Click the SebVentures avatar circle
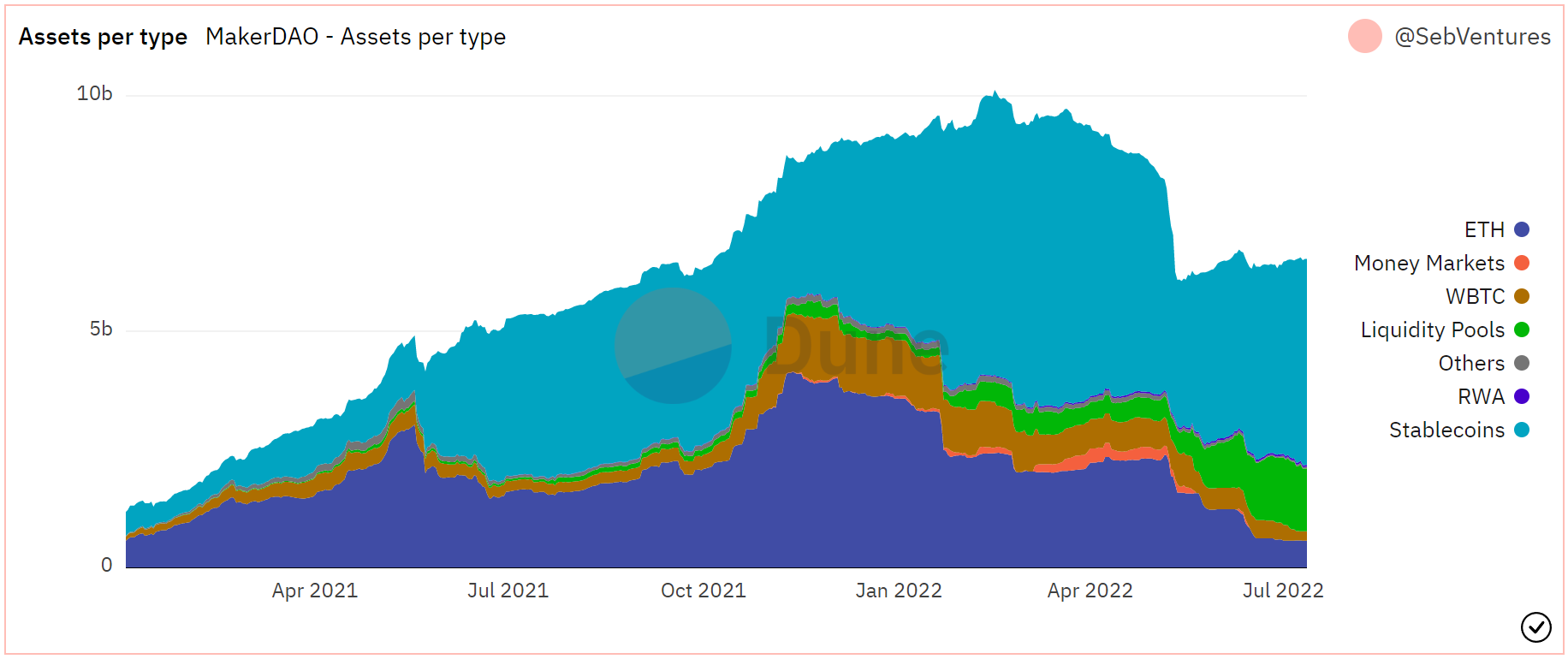Image resolution: width=1568 pixels, height=659 pixels. tap(1364, 36)
